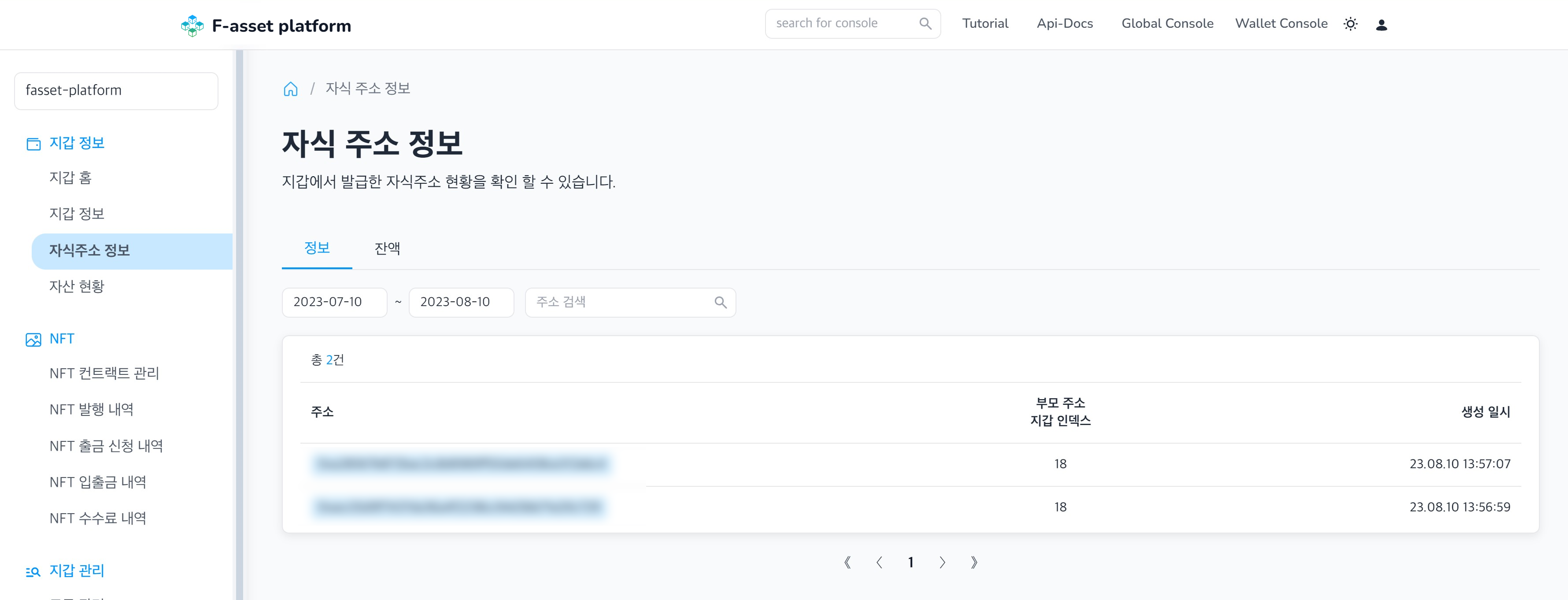Toggle the light/dark theme sun icon
1568x600 pixels.
click(x=1351, y=24)
